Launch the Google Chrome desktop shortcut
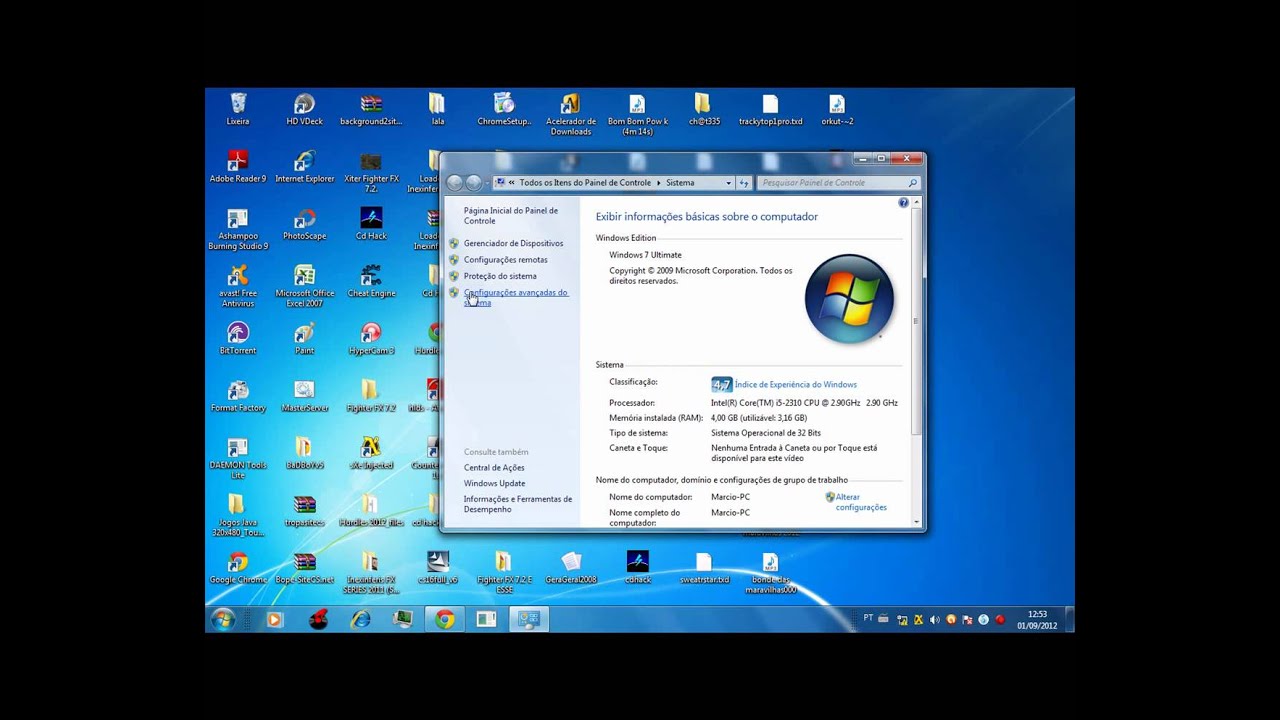The image size is (1280, 720). click(x=238, y=568)
